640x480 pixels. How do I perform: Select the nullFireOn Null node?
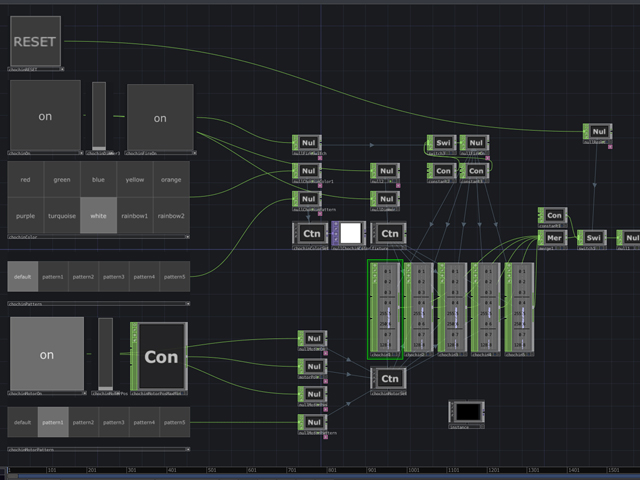point(474,143)
